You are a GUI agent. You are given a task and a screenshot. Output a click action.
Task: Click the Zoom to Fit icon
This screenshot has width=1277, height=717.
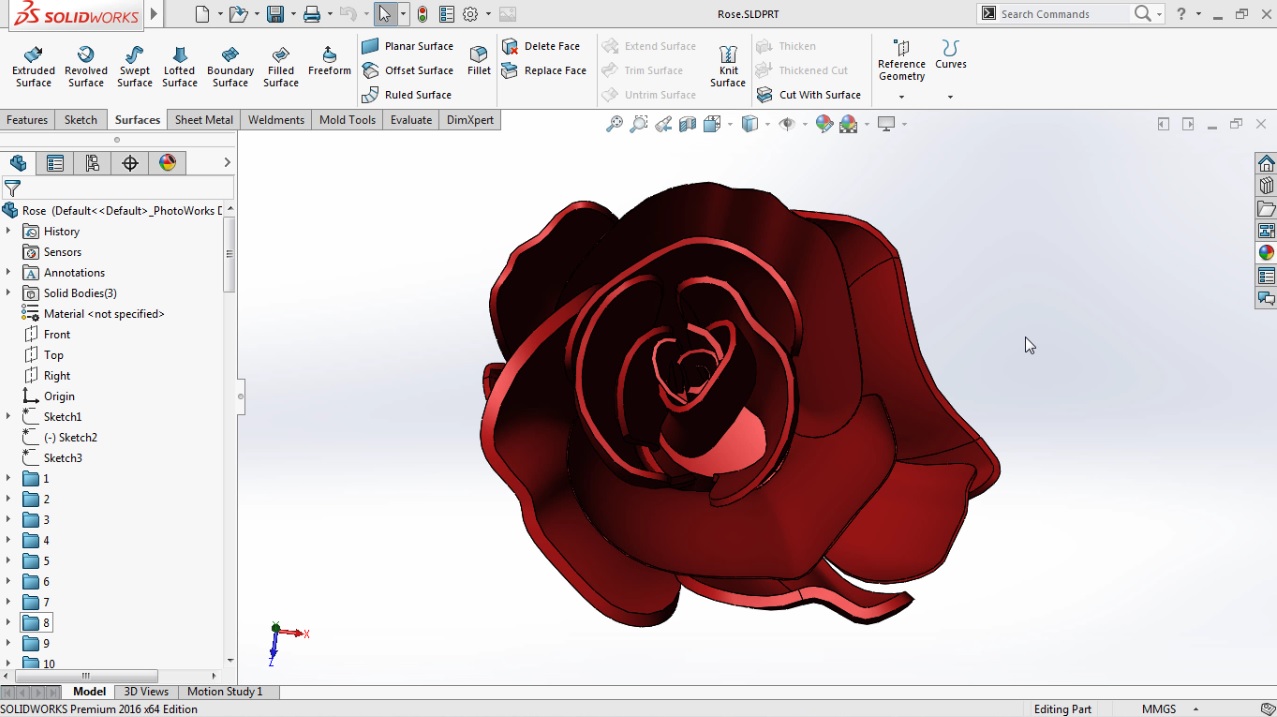coord(614,124)
